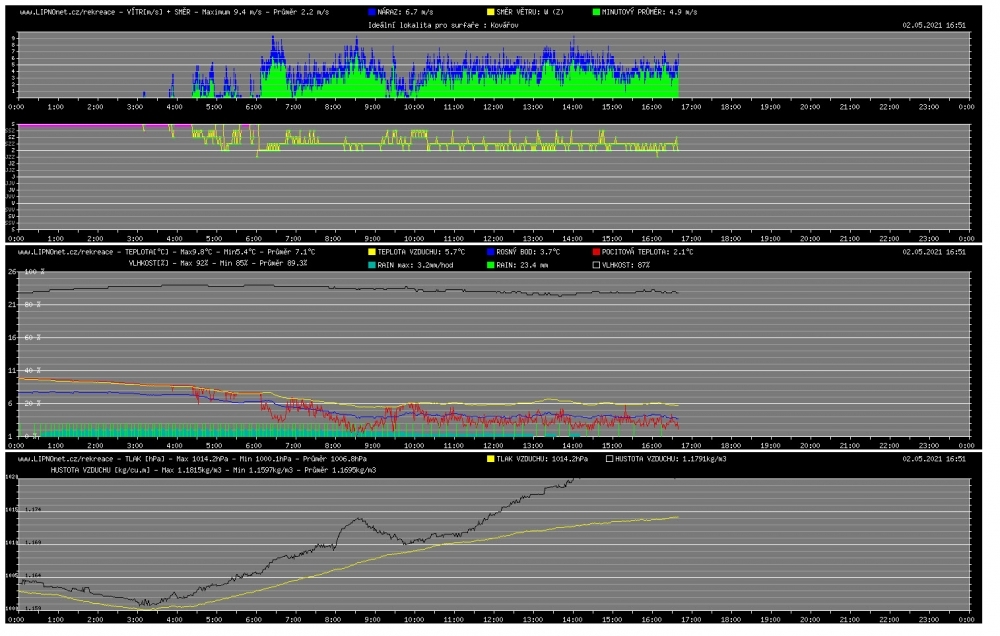This screenshot has height=636, width=1000.
Task: Click the 'NÁRAZ: 6.7 m/s' label
Action: [406, 12]
